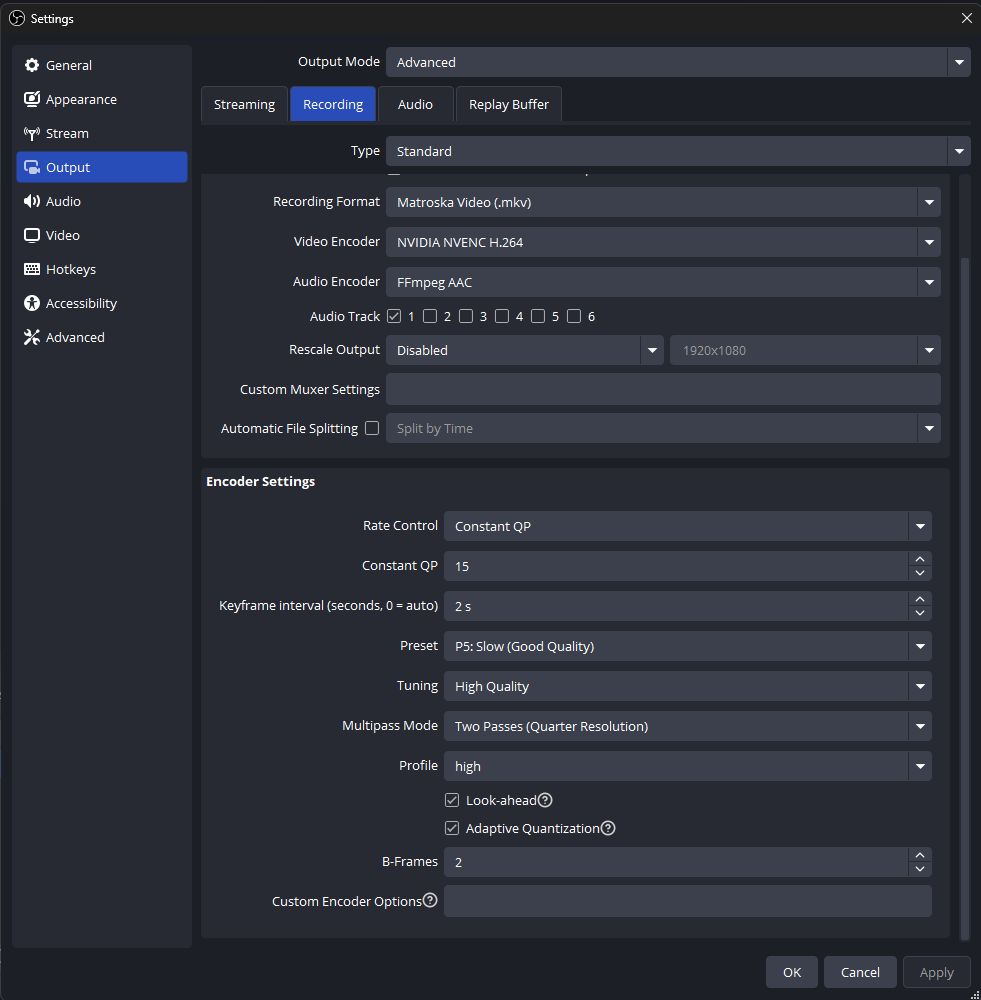The width and height of the screenshot is (981, 1000).
Task: Click the Audio speaker icon
Action: tap(32, 201)
